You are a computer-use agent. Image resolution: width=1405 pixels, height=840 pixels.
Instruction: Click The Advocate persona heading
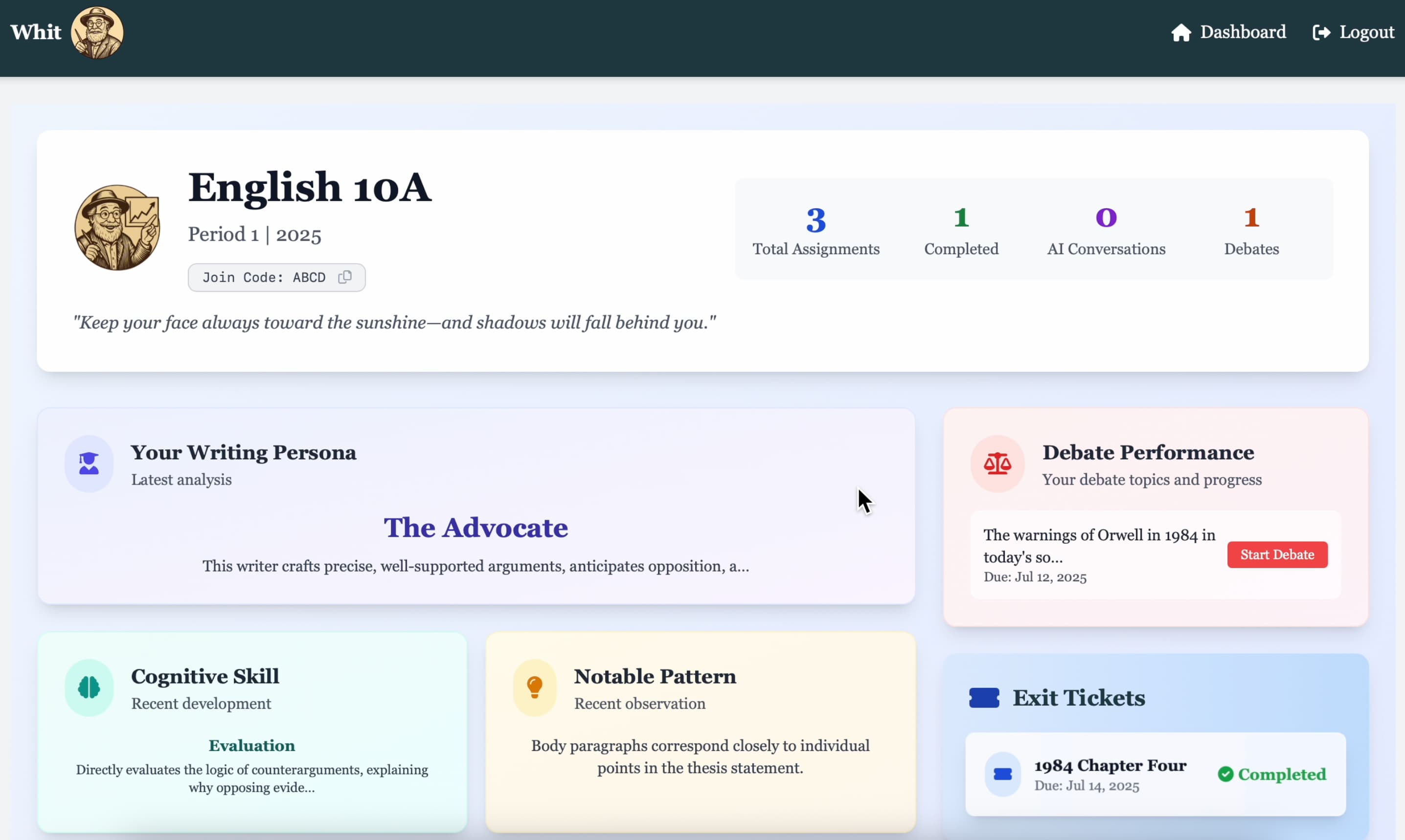pos(476,527)
